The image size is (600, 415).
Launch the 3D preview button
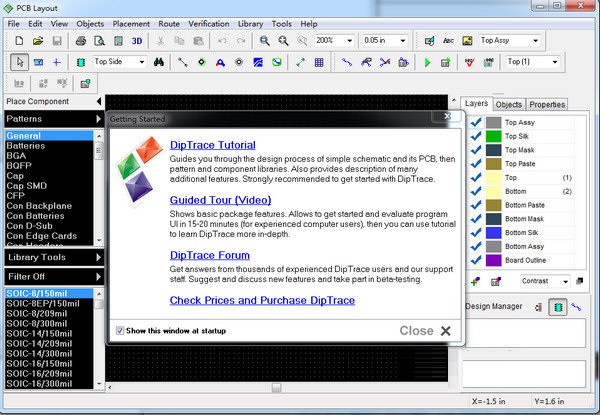tap(137, 41)
